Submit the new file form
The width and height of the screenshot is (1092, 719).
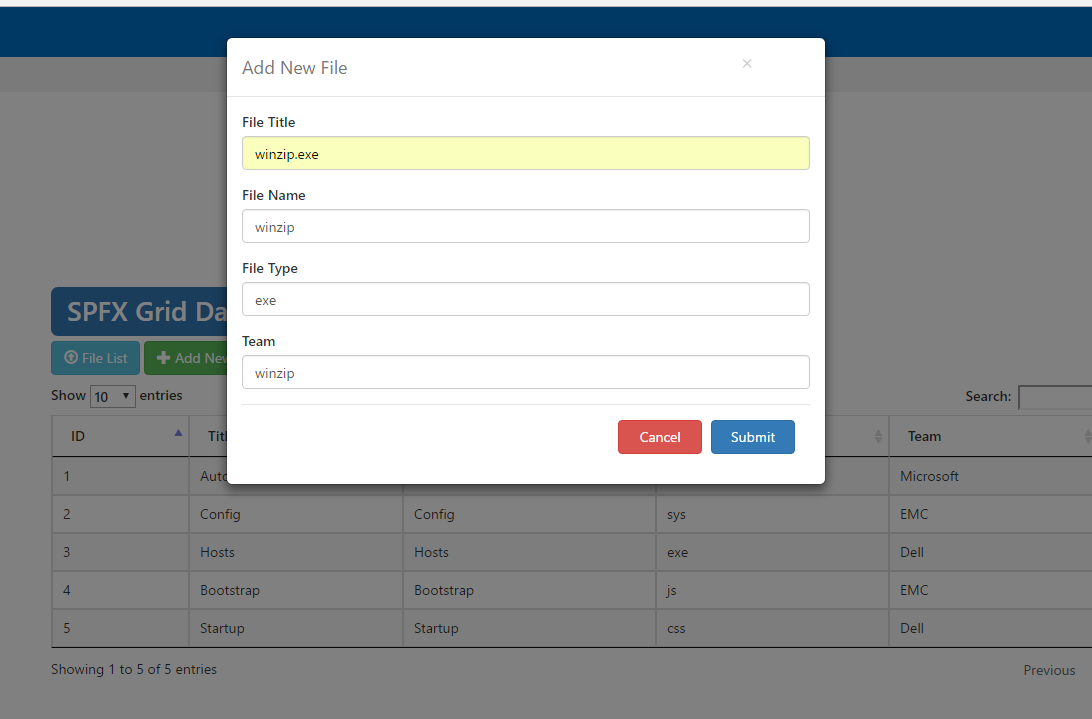pos(752,436)
